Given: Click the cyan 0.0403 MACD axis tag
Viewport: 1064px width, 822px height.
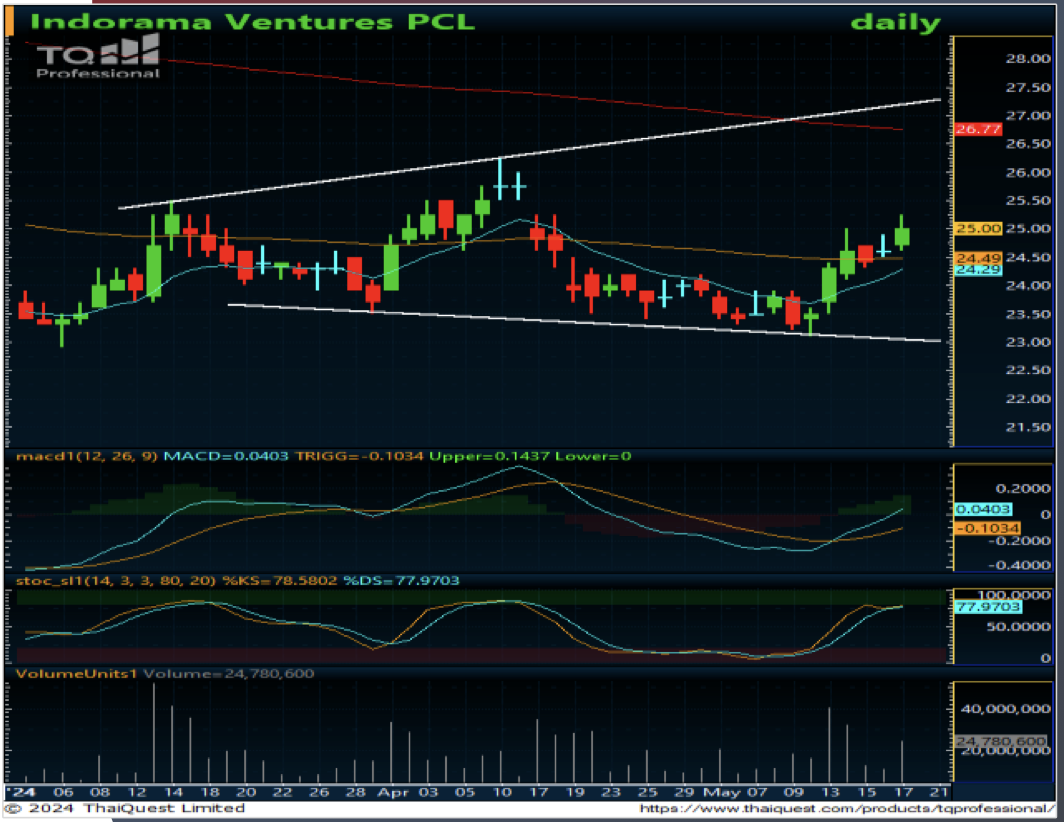Looking at the screenshot, I should click(x=983, y=509).
